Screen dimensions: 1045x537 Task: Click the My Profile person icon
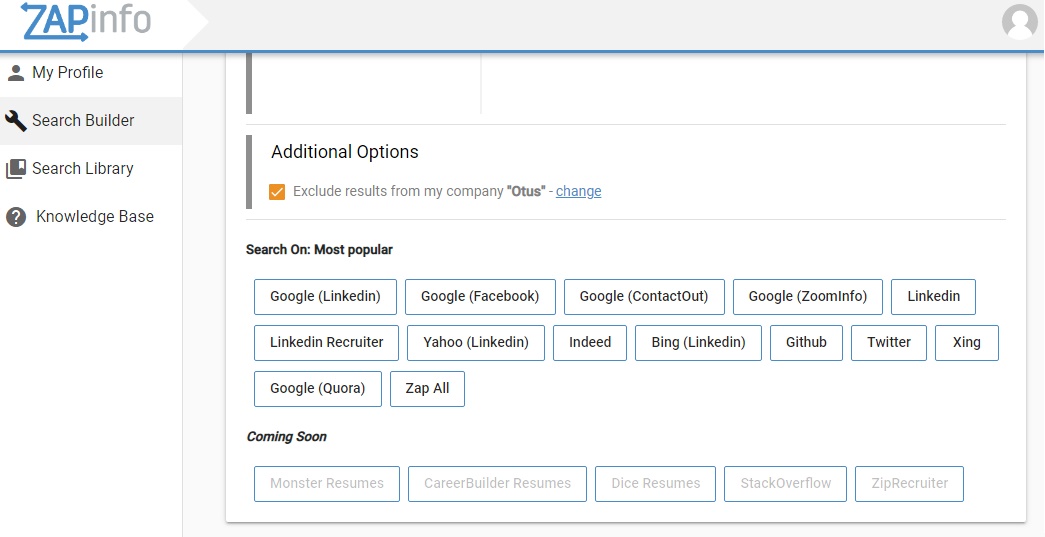16,73
